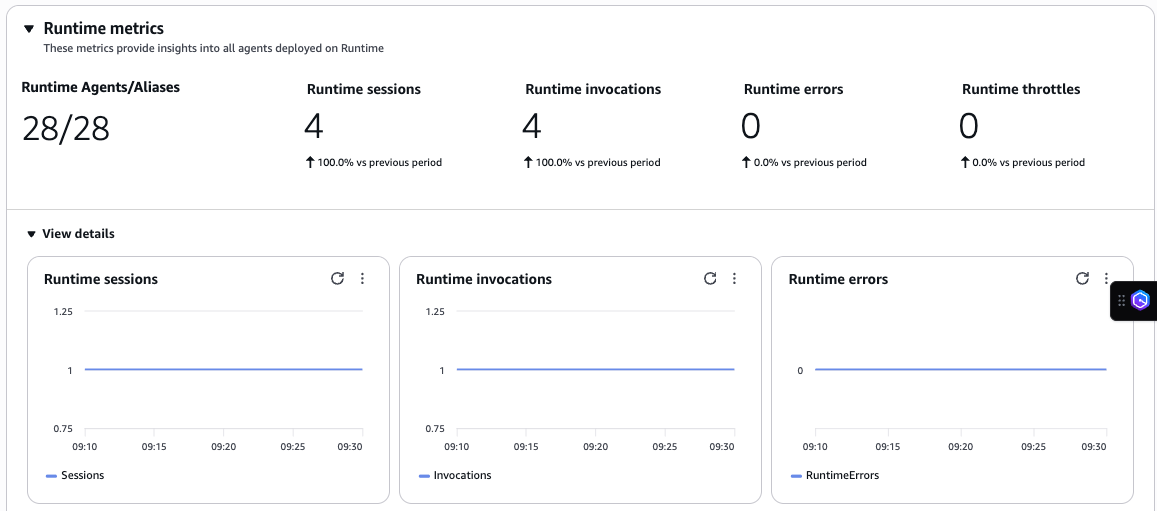The height and width of the screenshot is (511, 1157).
Task: Open Runtime invocations chart kebab menu
Action: [734, 279]
